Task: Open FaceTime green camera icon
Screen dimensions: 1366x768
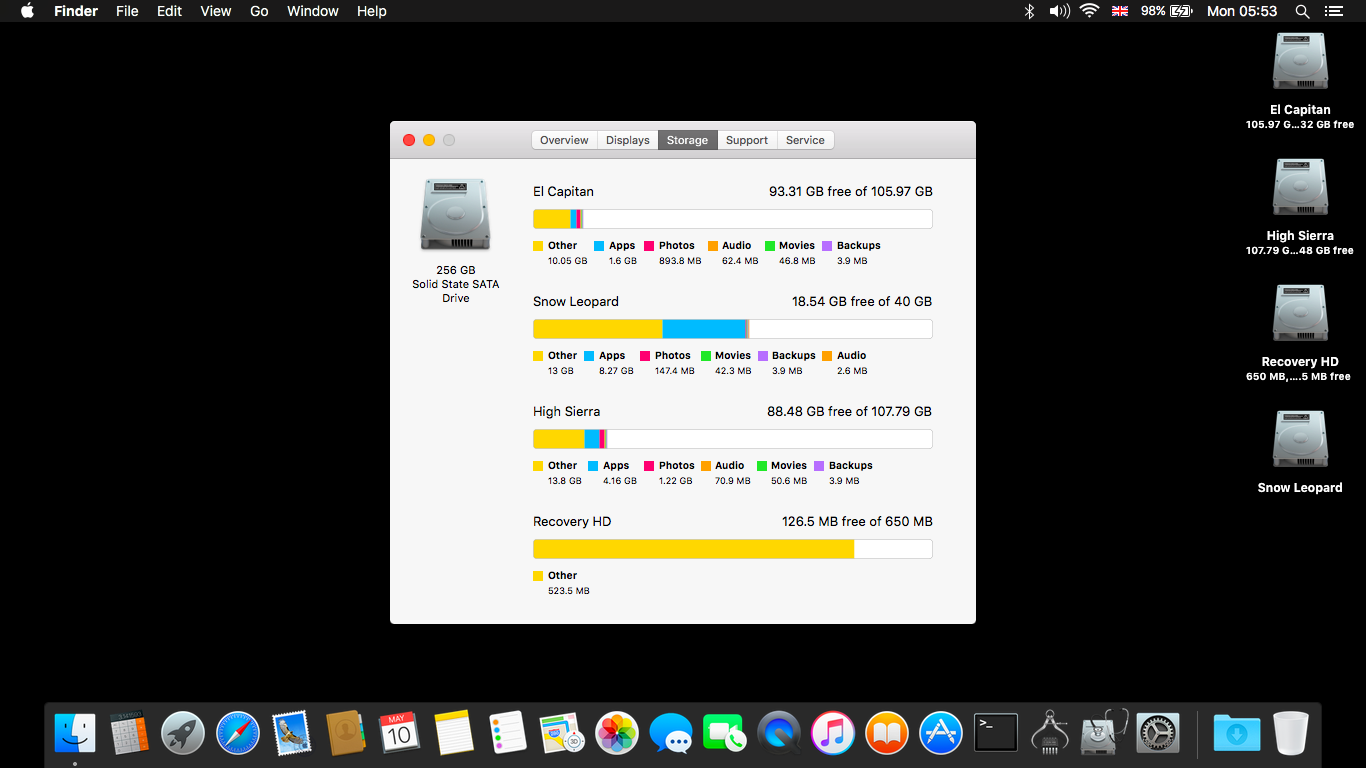Action: pos(725,733)
